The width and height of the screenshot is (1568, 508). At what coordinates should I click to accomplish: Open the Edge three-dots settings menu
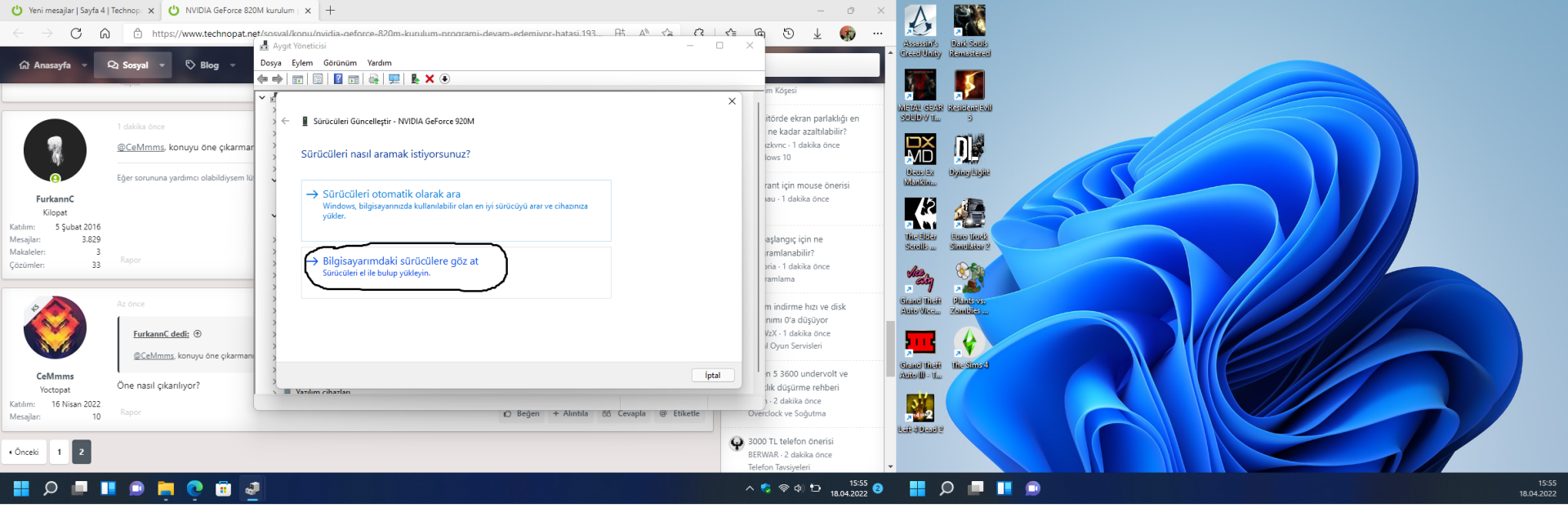pos(877,33)
